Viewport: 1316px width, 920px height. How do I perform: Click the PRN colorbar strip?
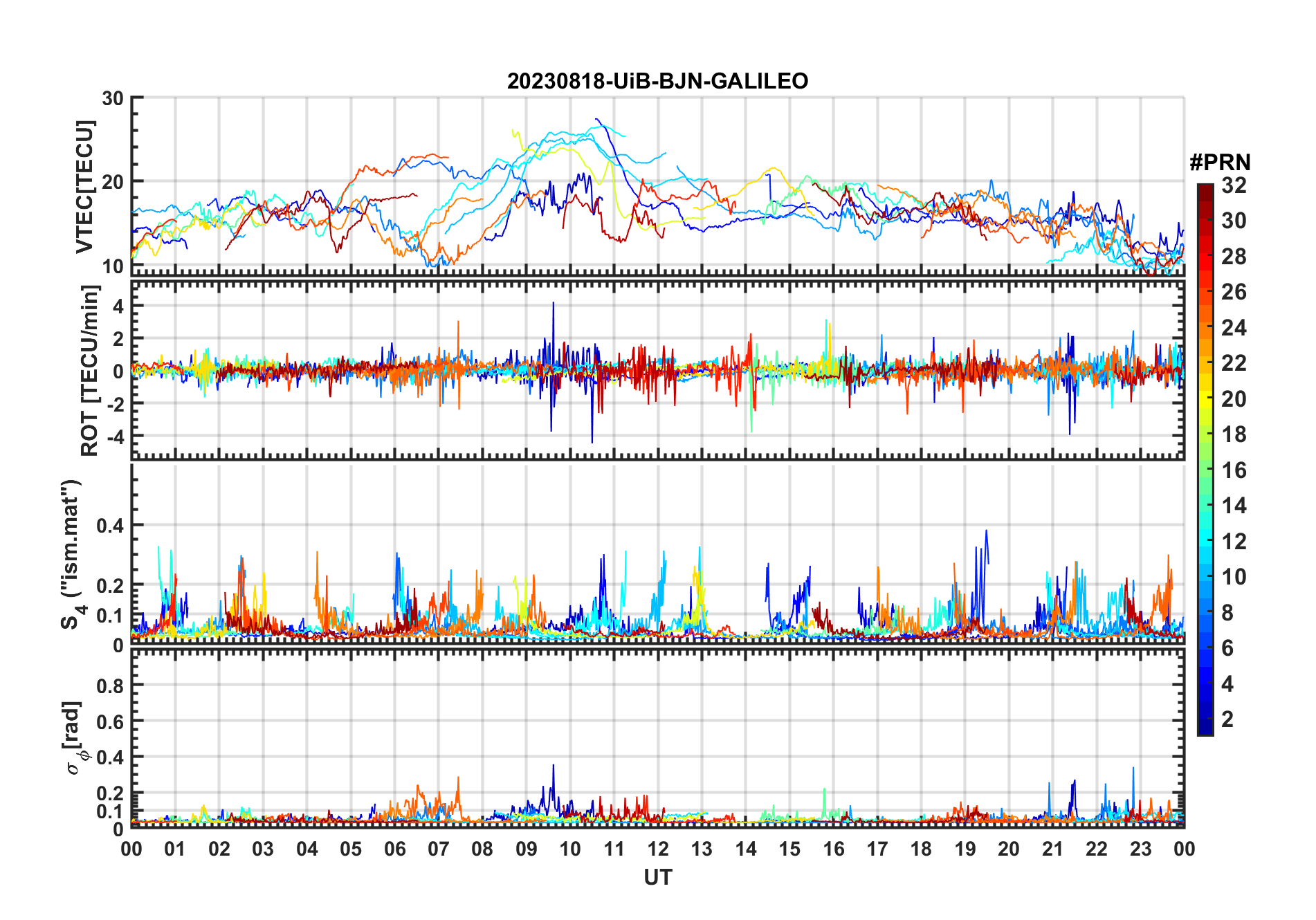point(1205,459)
